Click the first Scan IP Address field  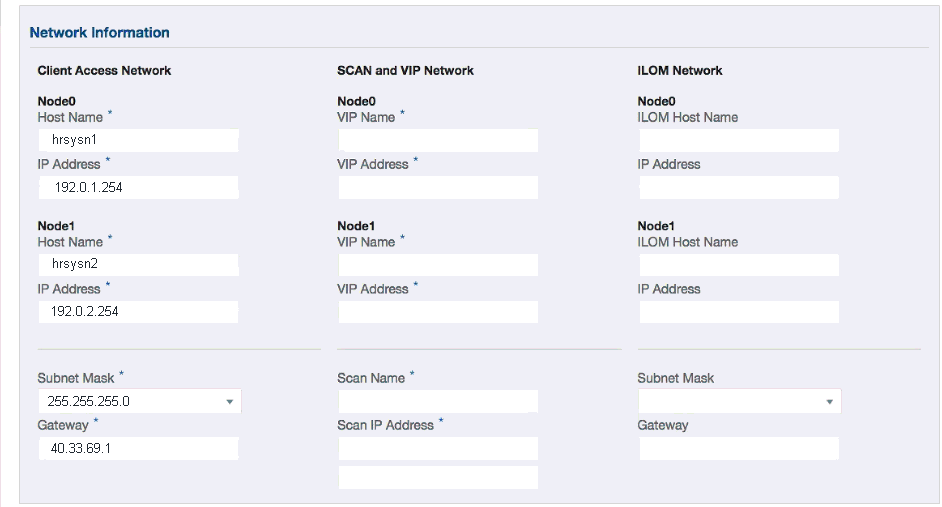[x=438, y=449]
